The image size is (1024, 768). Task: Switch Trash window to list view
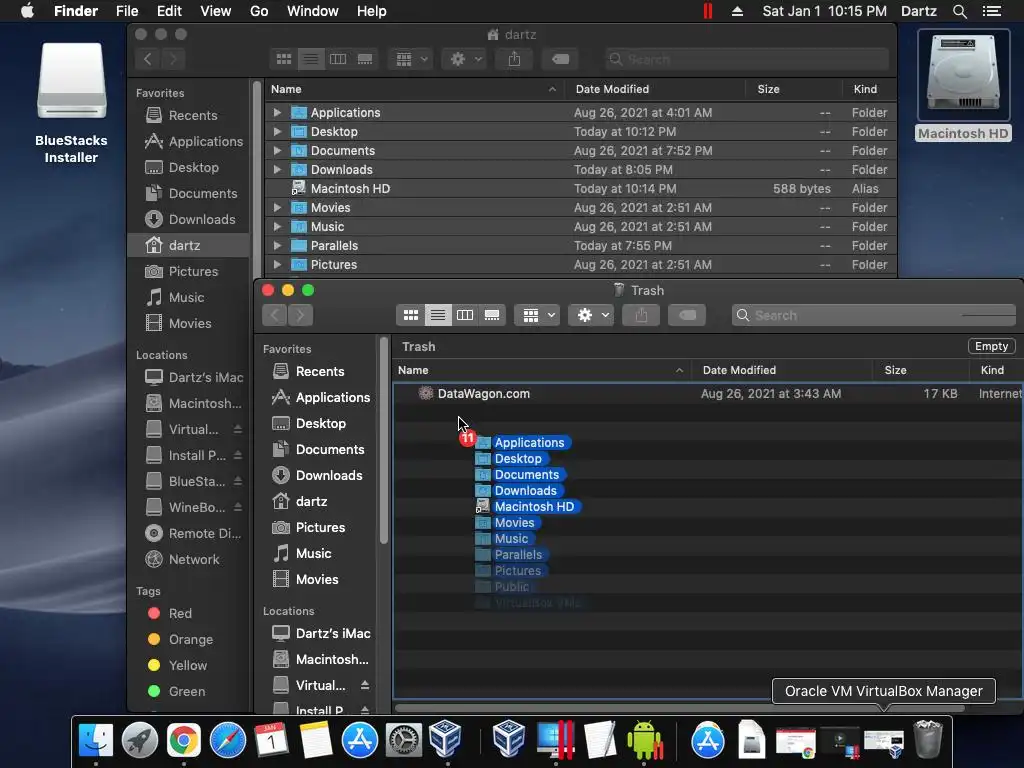click(438, 315)
